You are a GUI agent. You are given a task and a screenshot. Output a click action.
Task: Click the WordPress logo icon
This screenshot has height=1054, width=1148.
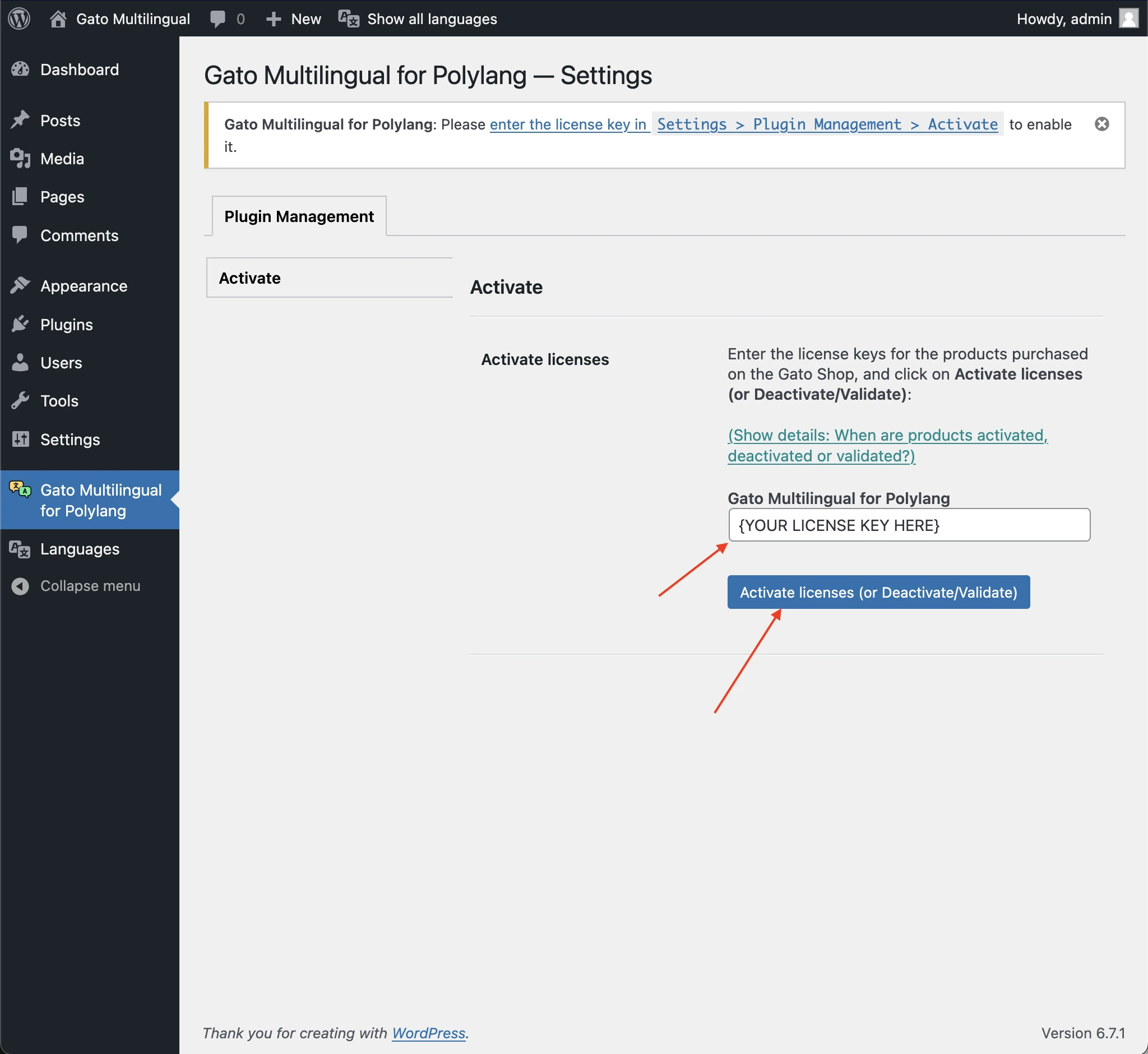(x=19, y=19)
